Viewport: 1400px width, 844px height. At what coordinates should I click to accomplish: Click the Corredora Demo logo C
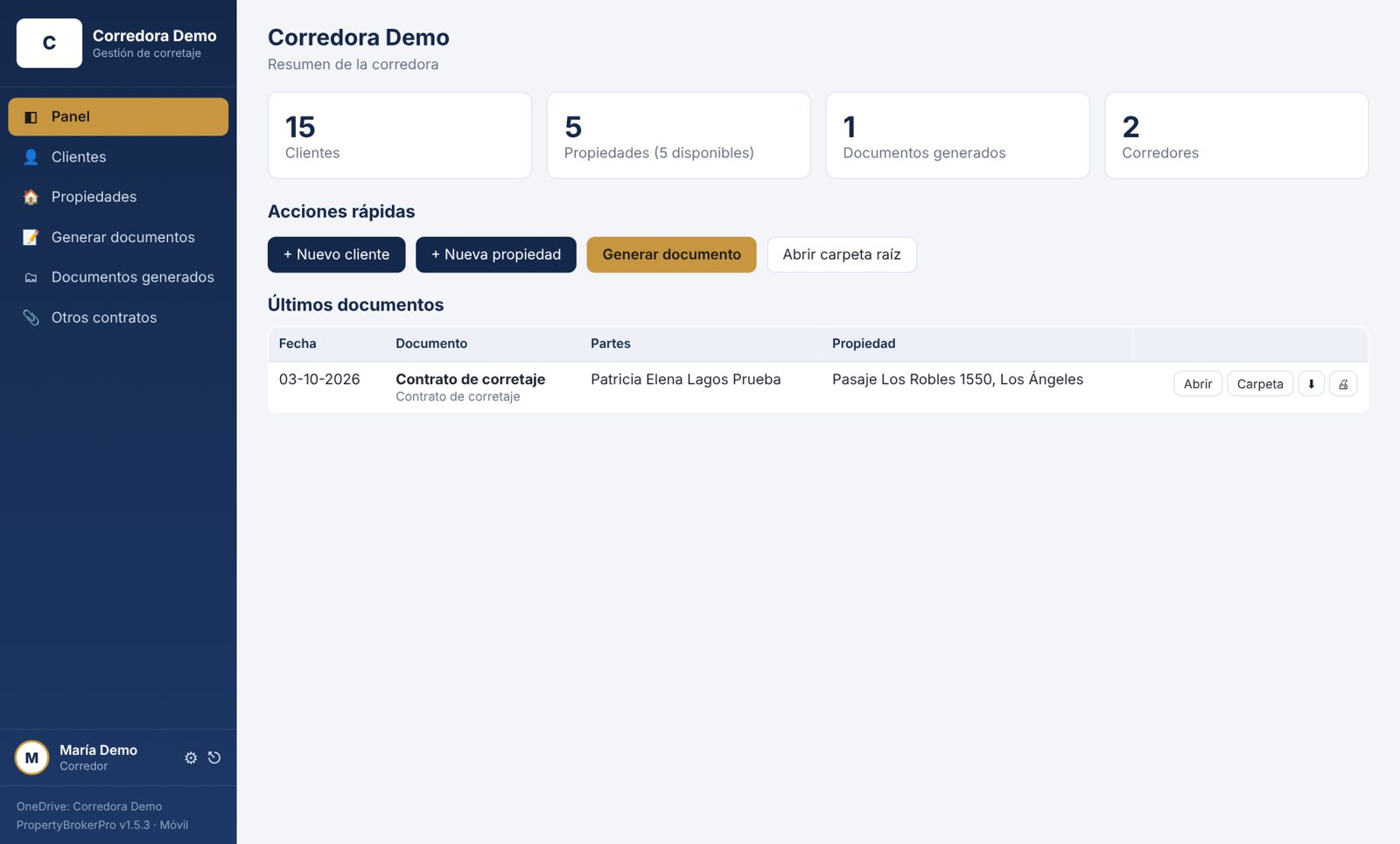[x=49, y=43]
